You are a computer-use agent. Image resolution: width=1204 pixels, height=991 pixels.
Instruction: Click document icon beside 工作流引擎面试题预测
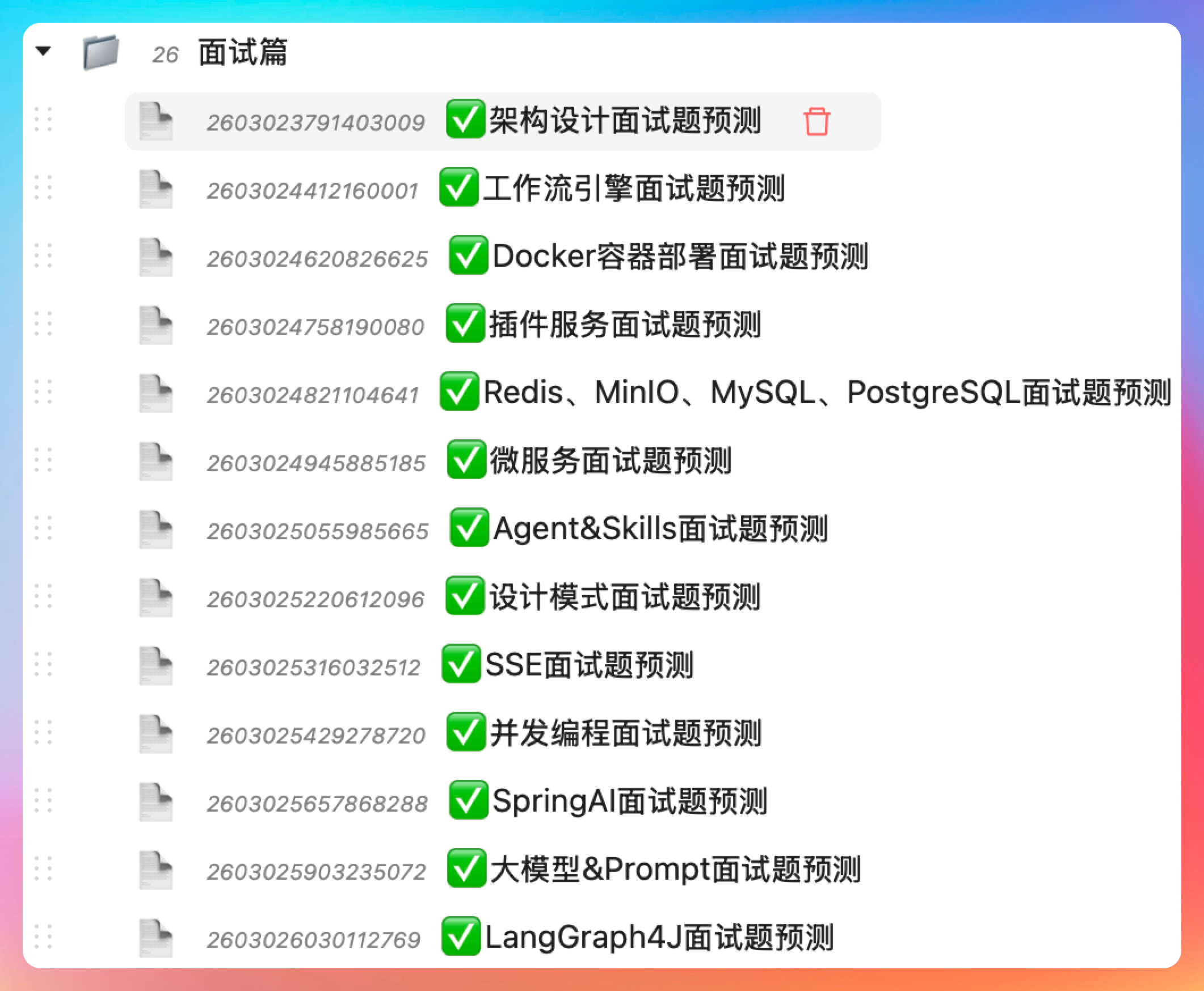pos(156,189)
